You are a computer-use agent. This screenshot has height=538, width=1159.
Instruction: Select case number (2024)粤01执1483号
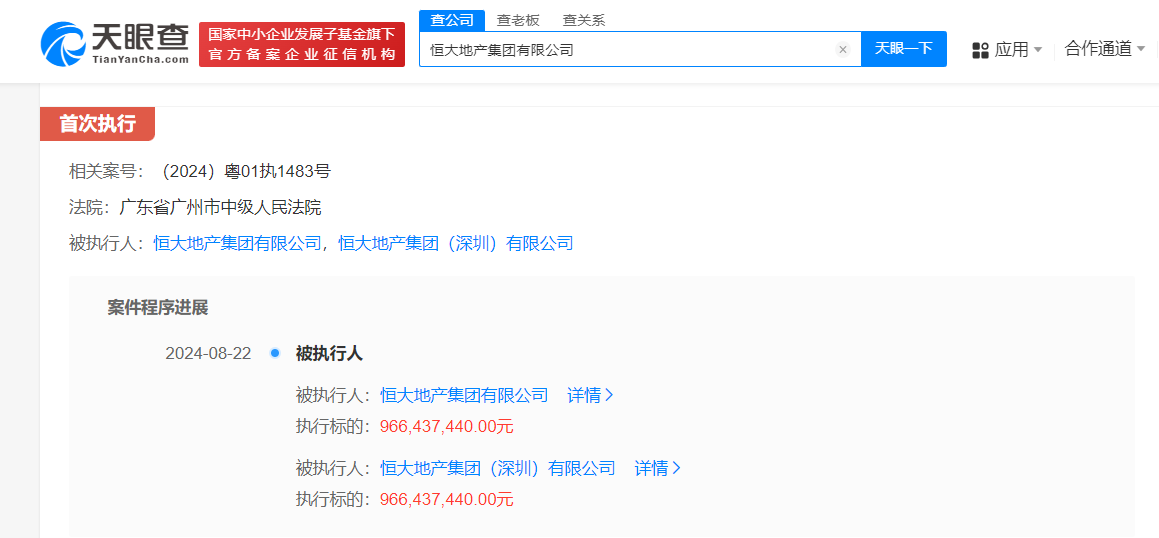point(245,172)
